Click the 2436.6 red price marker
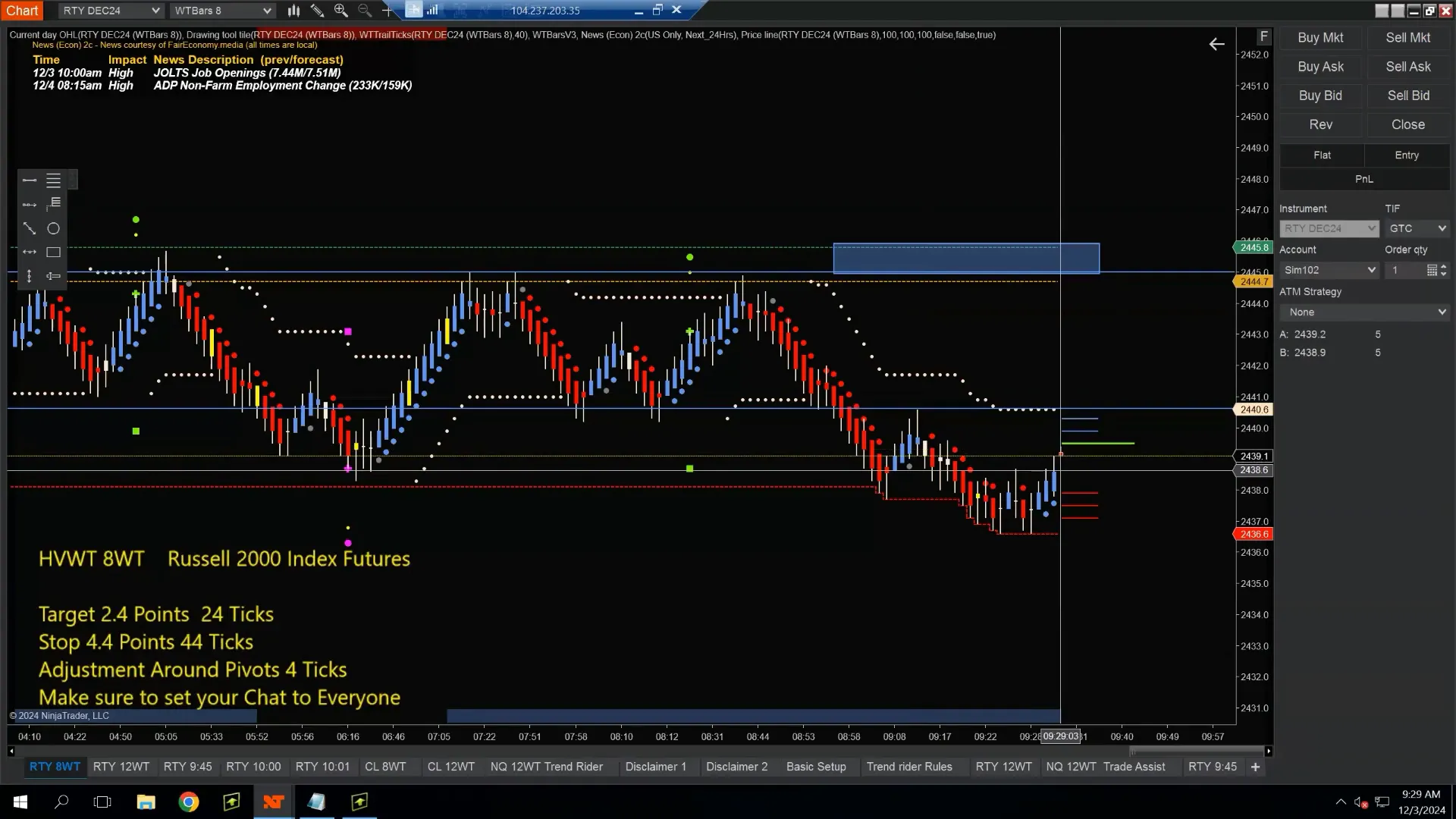 [x=1254, y=534]
